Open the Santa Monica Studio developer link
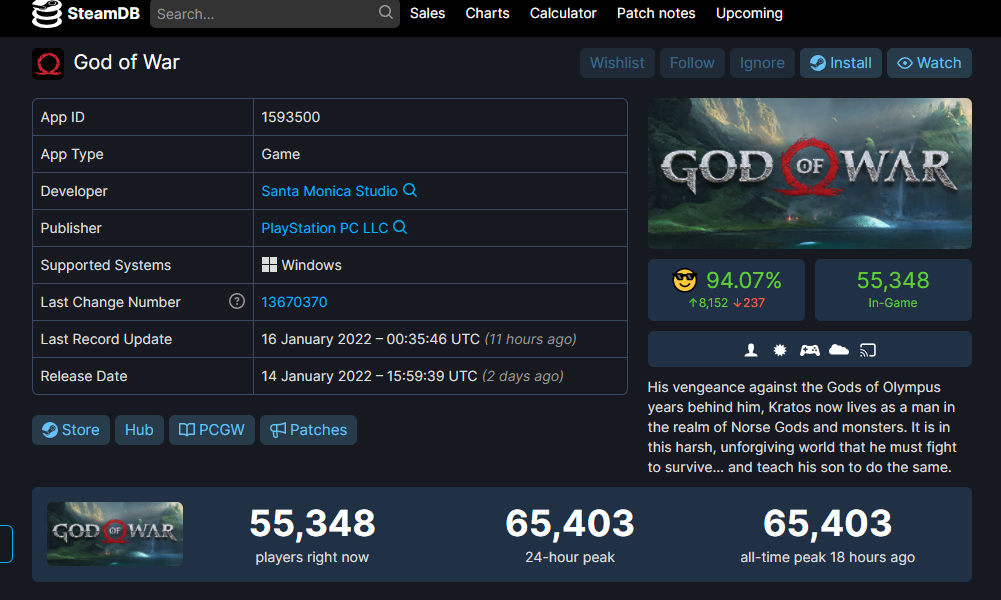Viewport: 1001px width, 600px height. click(x=329, y=191)
